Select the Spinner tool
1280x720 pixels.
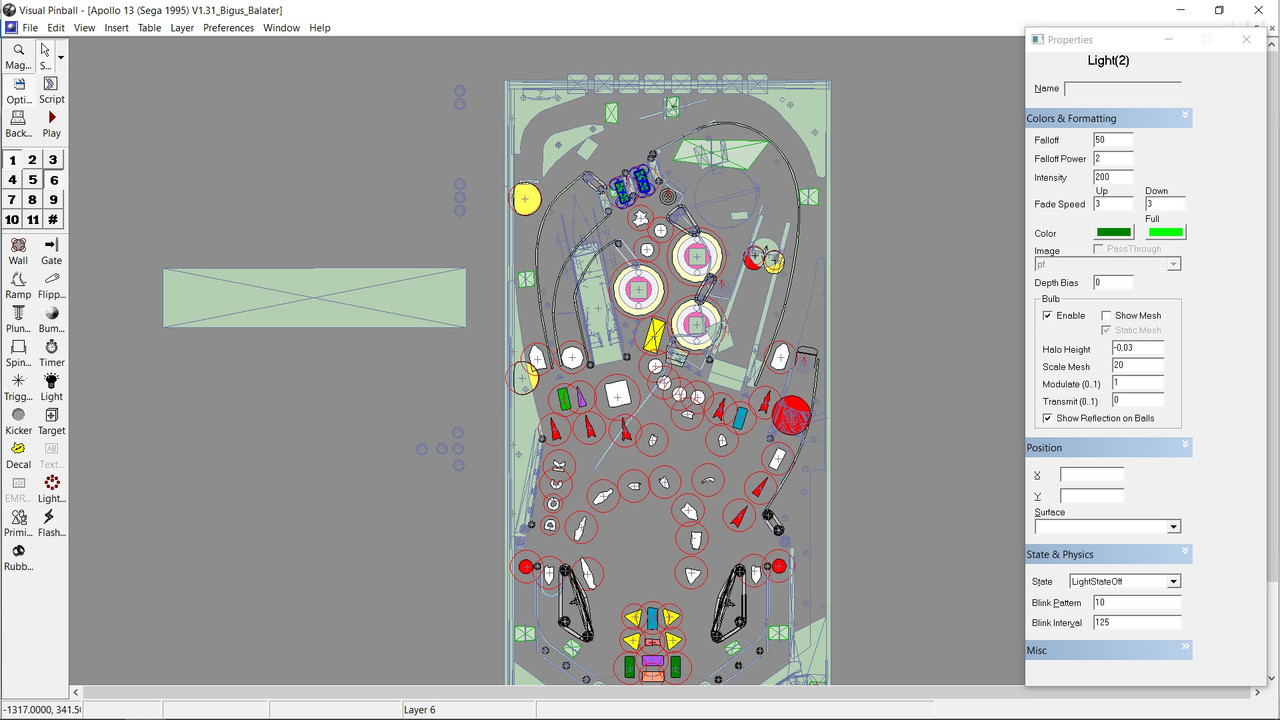point(18,353)
